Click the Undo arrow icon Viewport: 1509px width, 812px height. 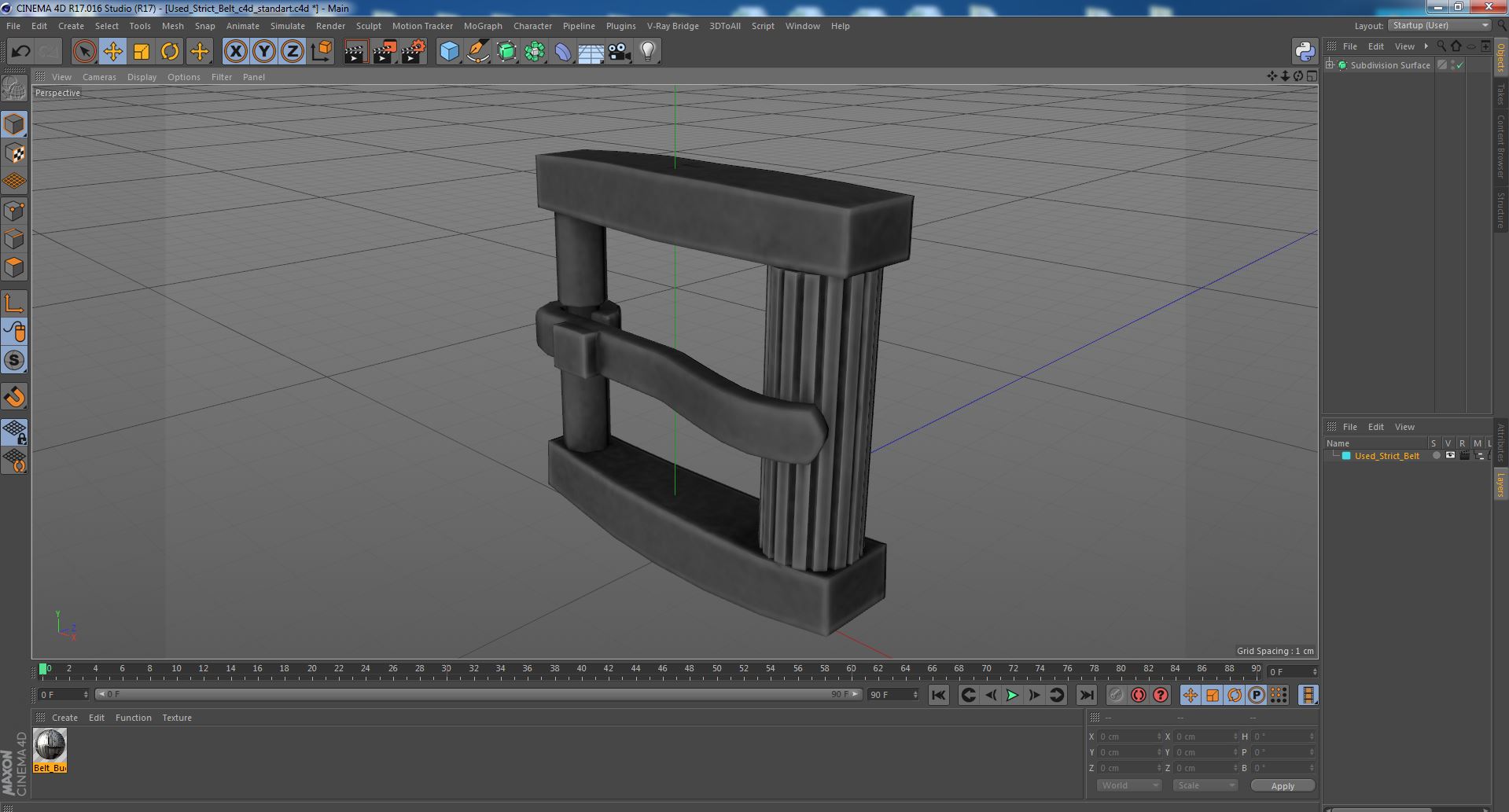click(20, 52)
